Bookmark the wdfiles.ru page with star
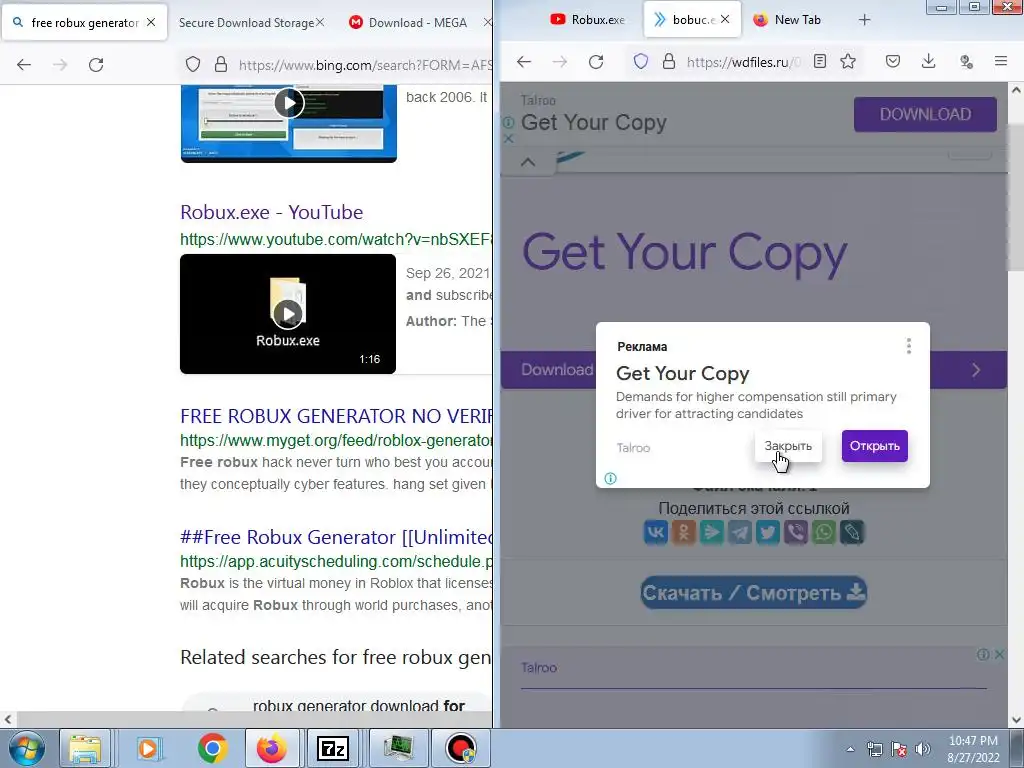 [848, 61]
